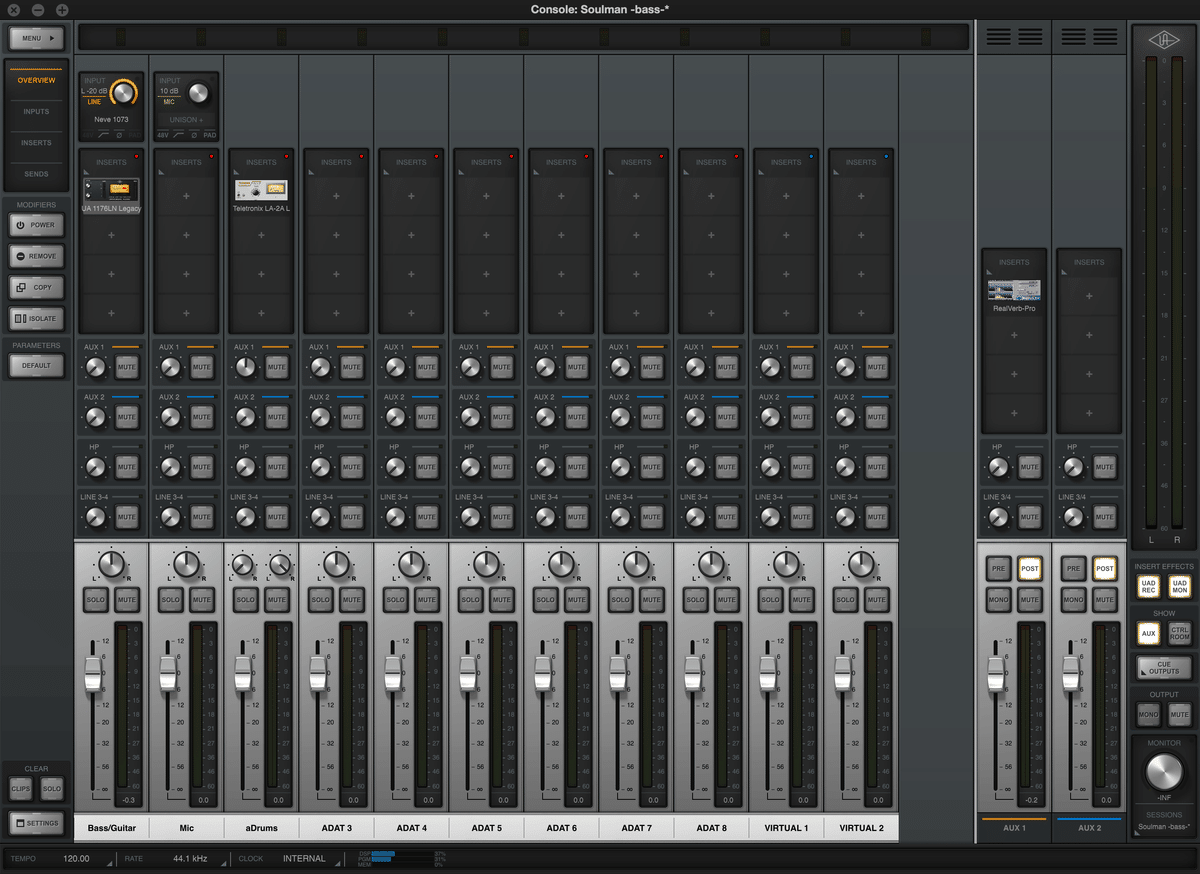The width and height of the screenshot is (1200, 874).
Task: Switch to the SENDS view
Action: click(x=37, y=174)
